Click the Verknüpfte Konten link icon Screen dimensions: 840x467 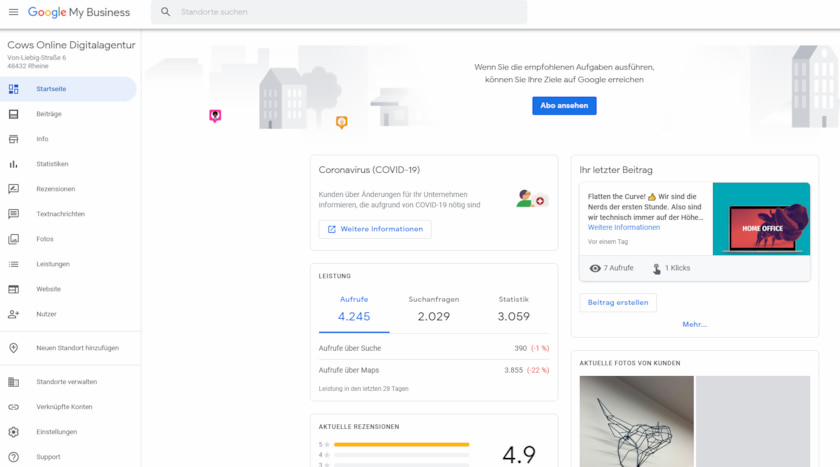click(13, 407)
